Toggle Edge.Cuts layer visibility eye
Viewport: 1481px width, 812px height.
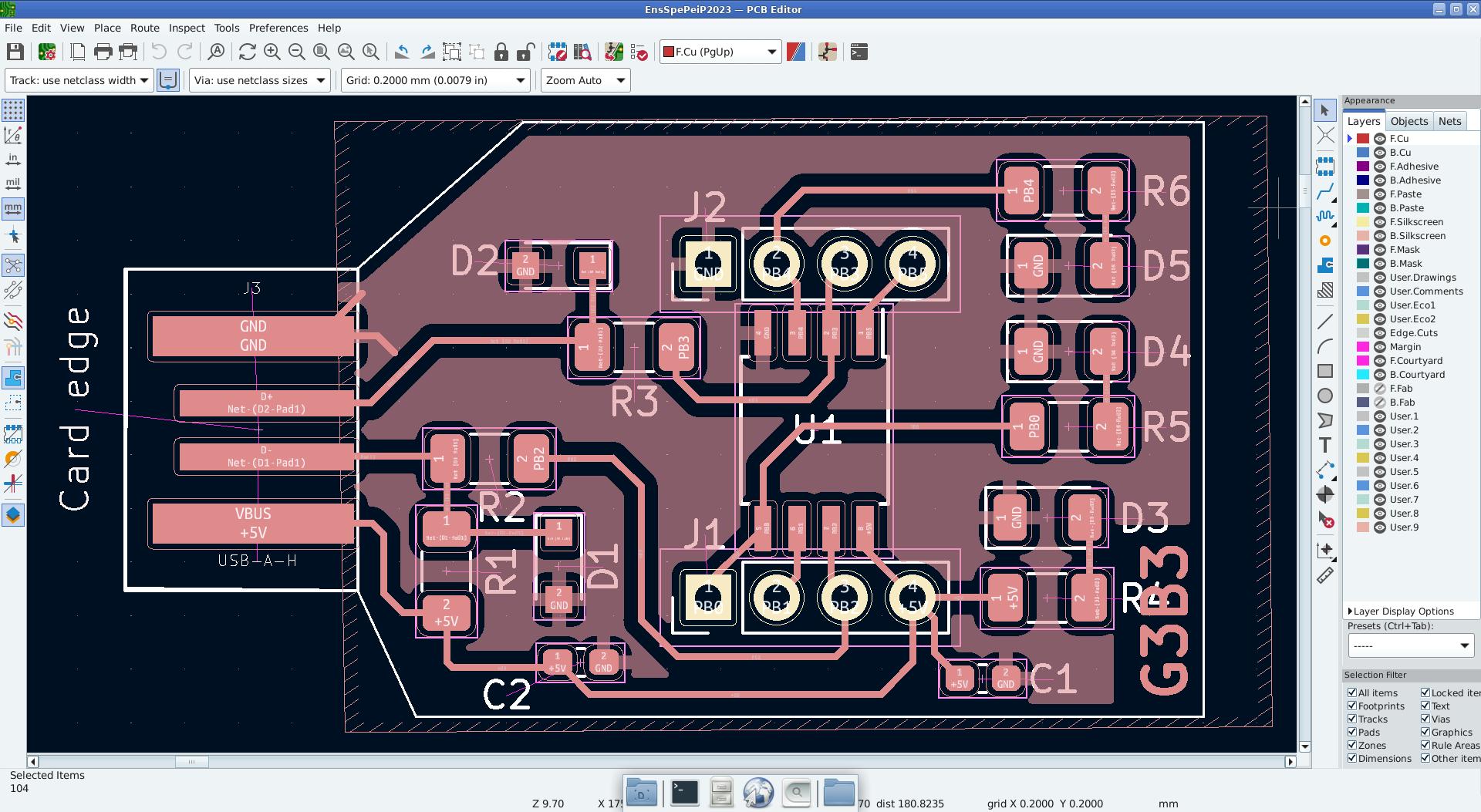click(1380, 333)
